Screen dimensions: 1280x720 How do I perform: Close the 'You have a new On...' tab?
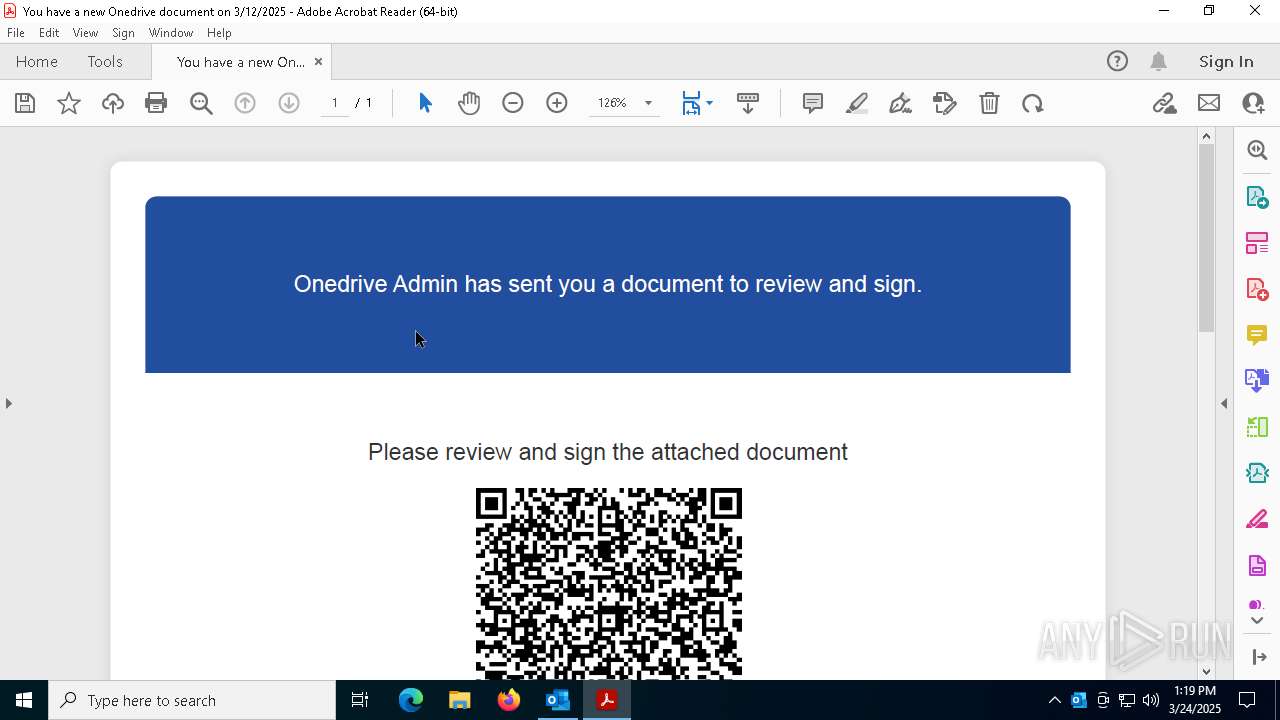[x=318, y=62]
